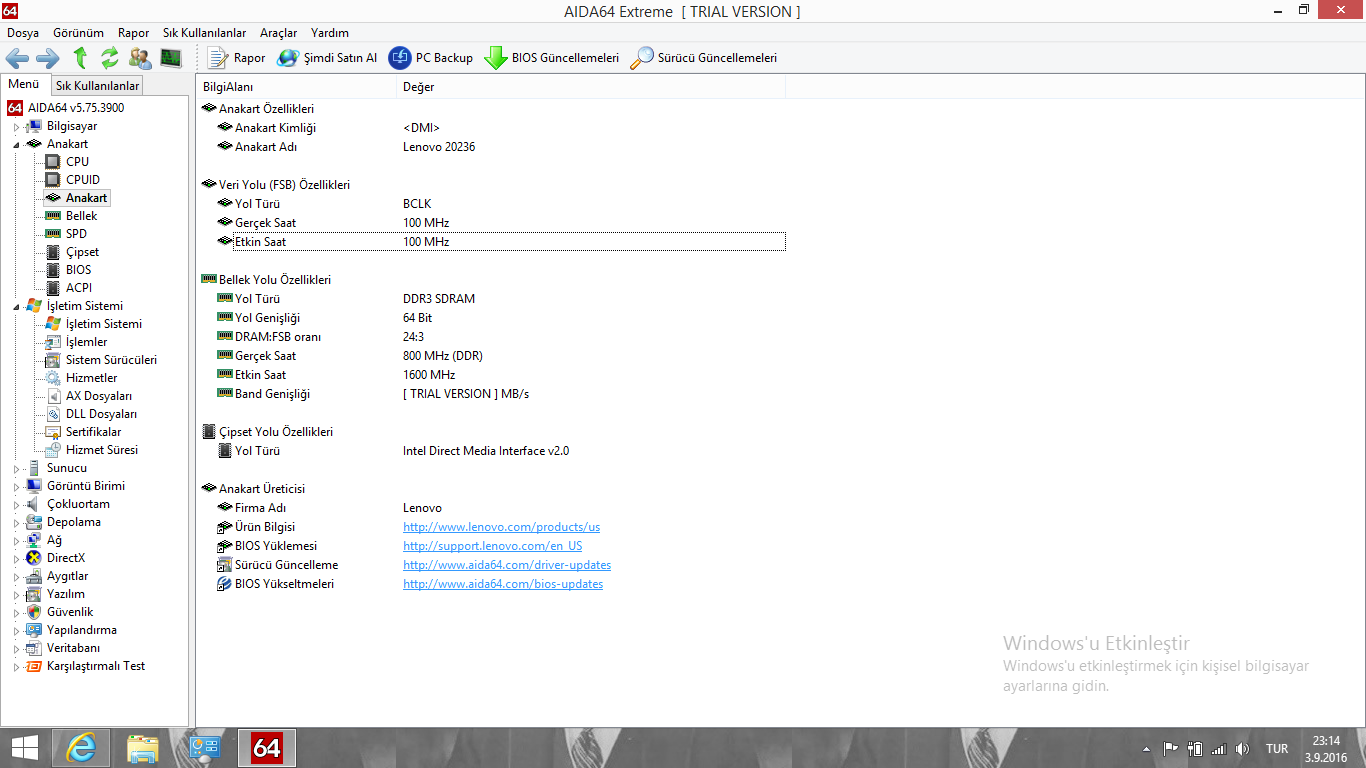Open the lenovo.com/products/us link
The height and width of the screenshot is (768, 1366).
501,527
